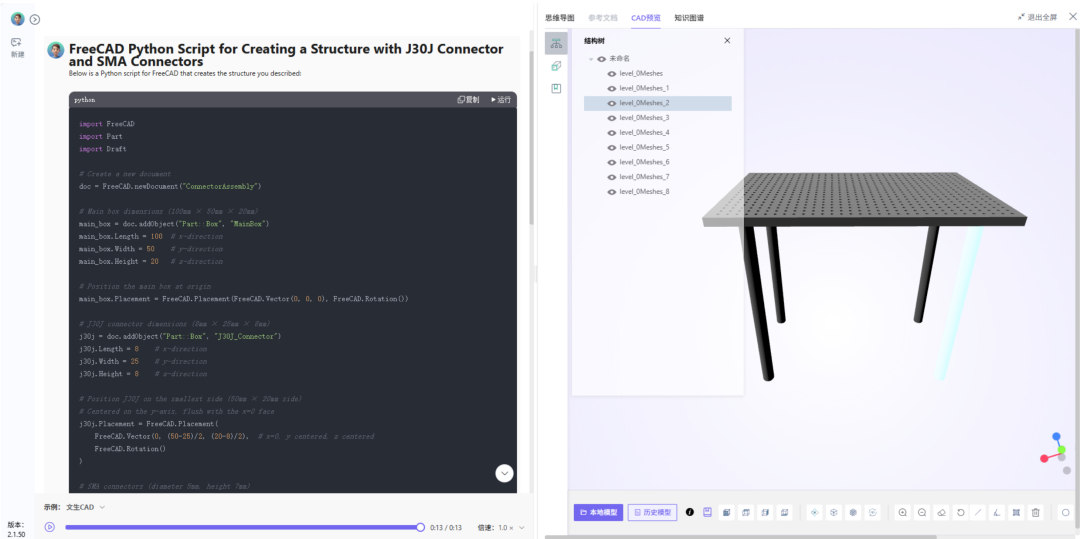Click the 本地模型 button

point(599,512)
